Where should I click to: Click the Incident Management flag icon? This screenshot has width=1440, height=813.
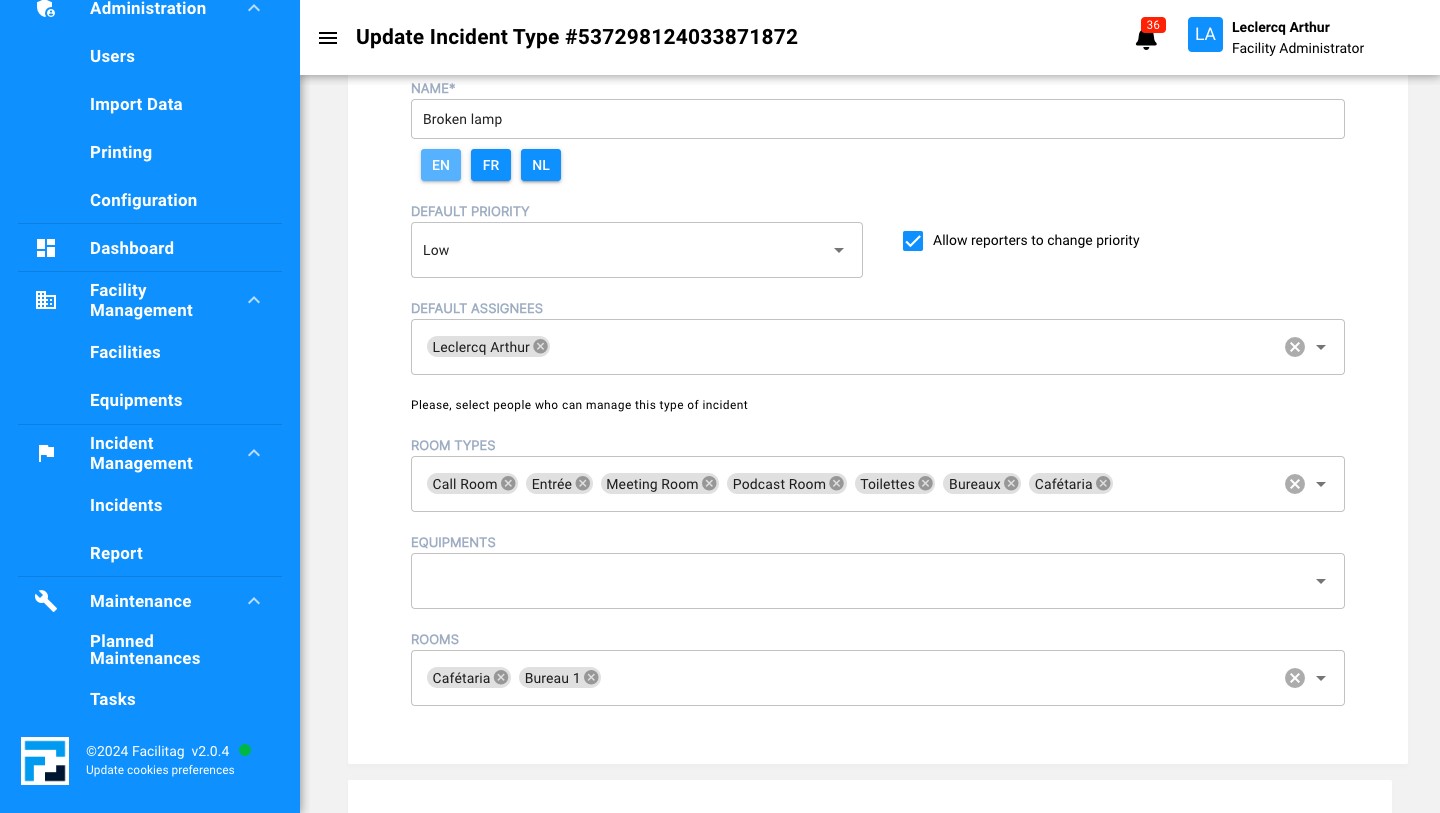pyautogui.click(x=46, y=453)
